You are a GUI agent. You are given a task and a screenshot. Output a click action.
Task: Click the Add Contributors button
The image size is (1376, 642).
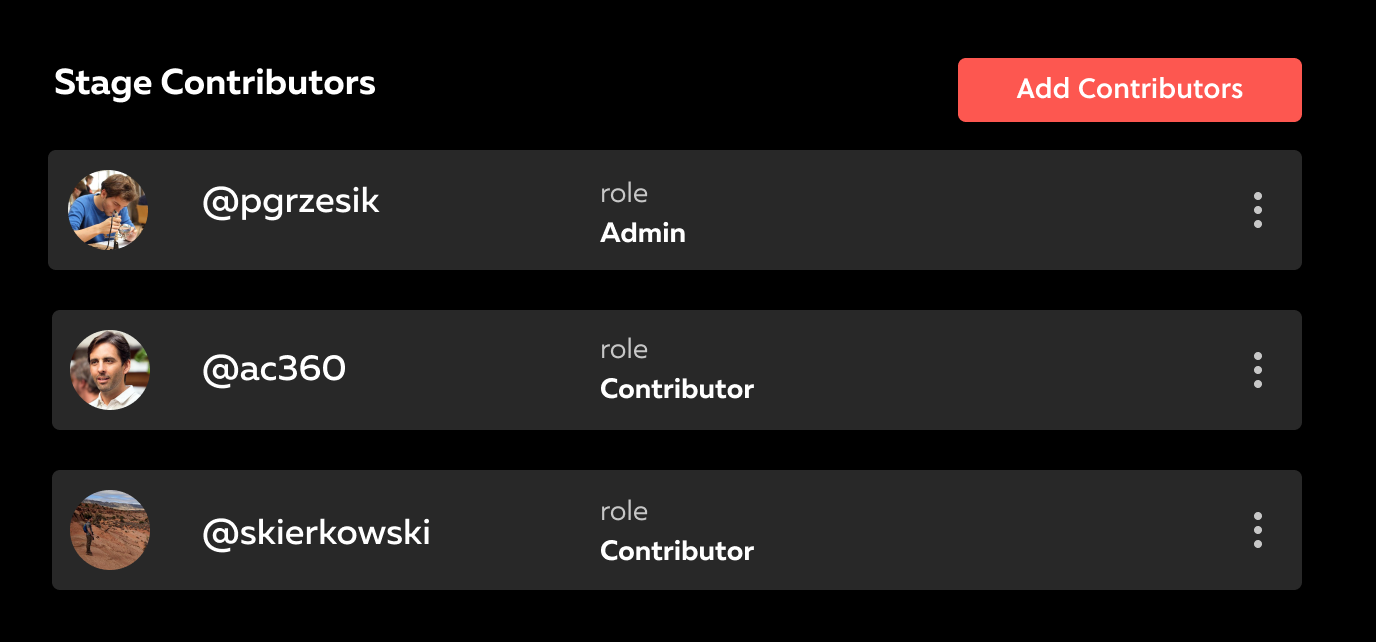1129,90
